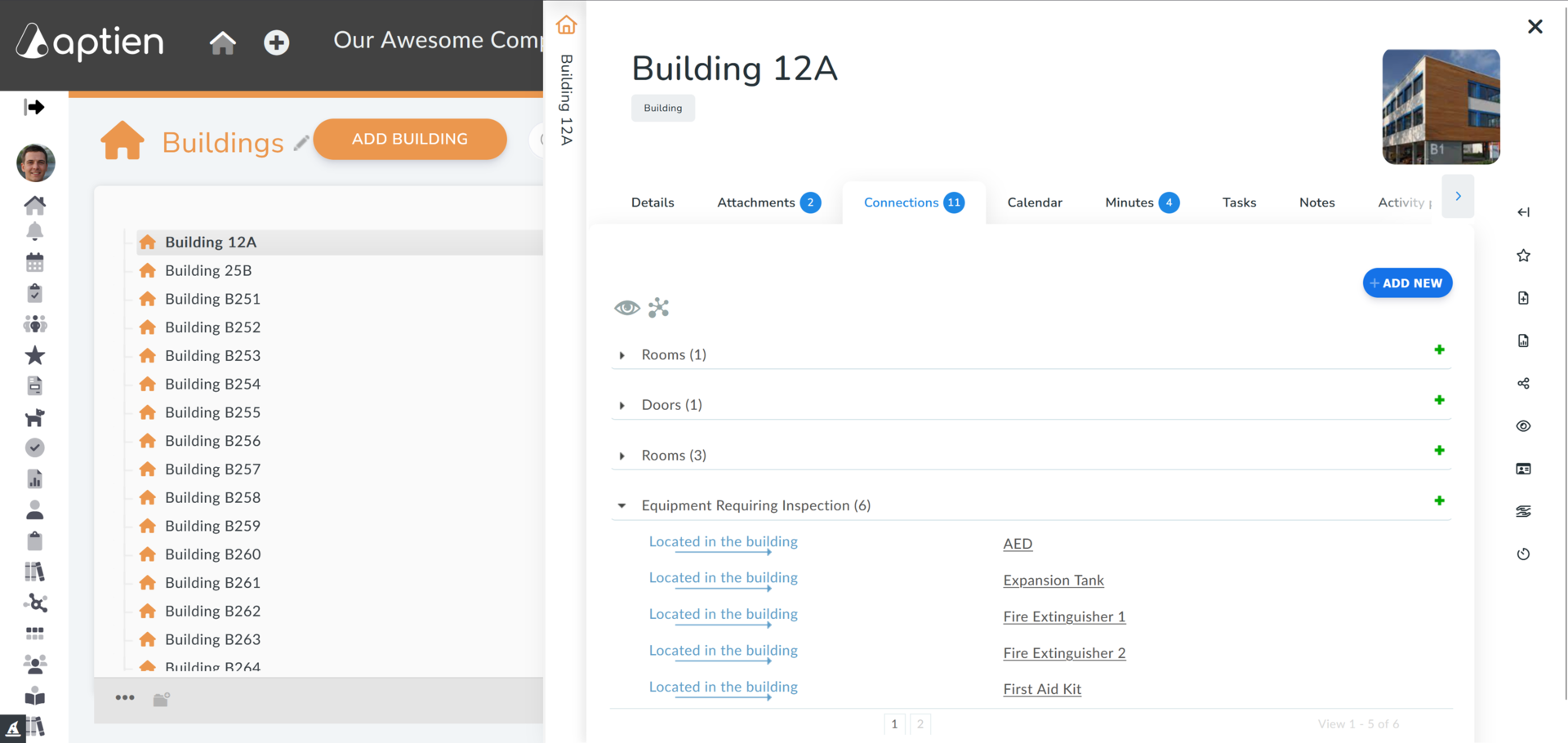Click the pencil edit icon beside Buildings
This screenshot has width=1568, height=743.
[301, 143]
